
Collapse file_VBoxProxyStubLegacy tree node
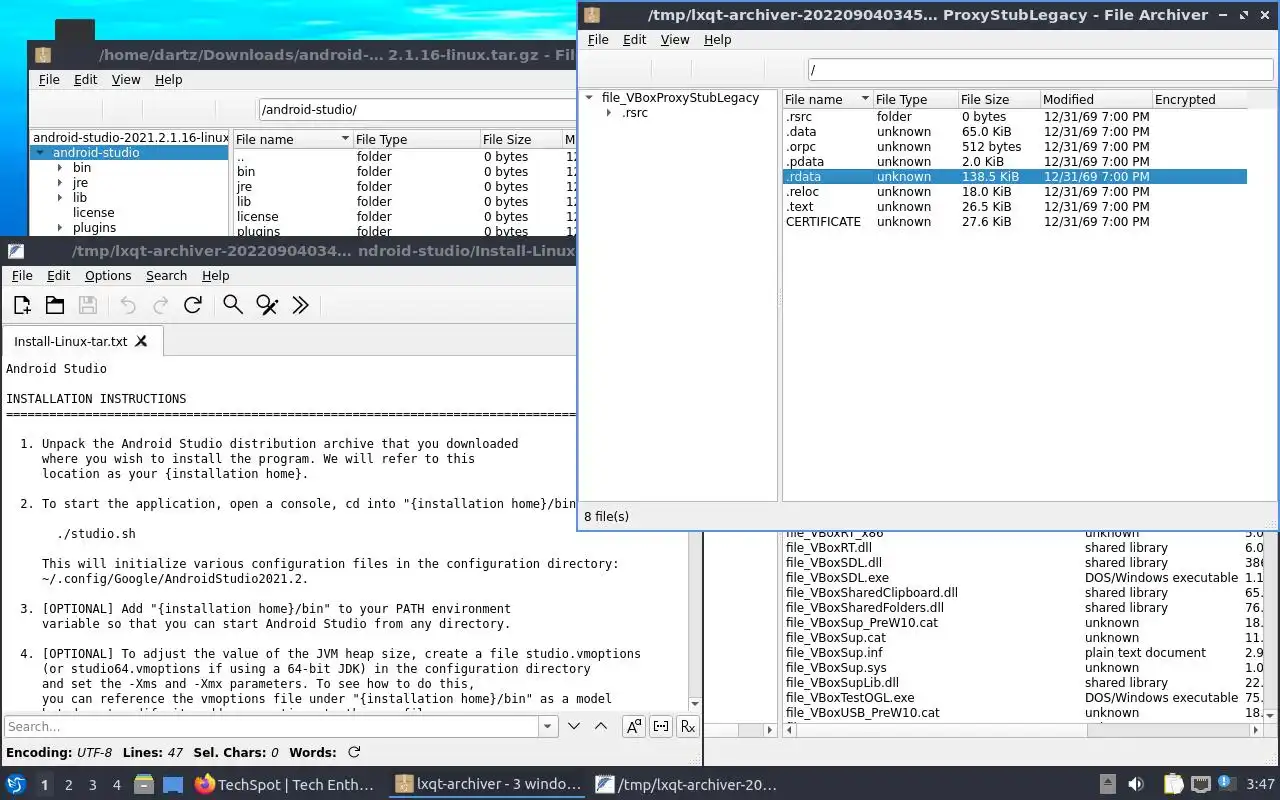(591, 98)
